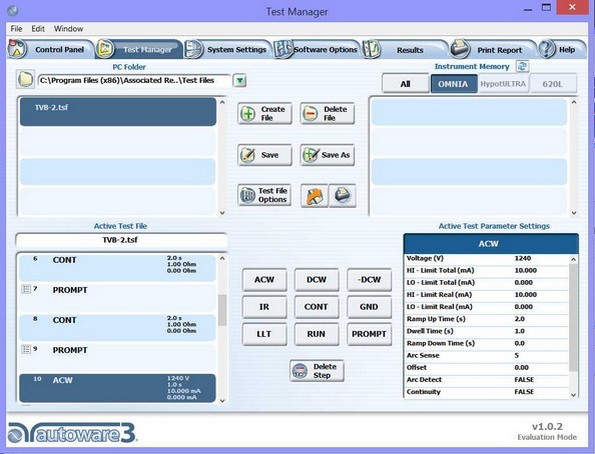Add an IR test step
This screenshot has width=595, height=454.
(x=264, y=307)
